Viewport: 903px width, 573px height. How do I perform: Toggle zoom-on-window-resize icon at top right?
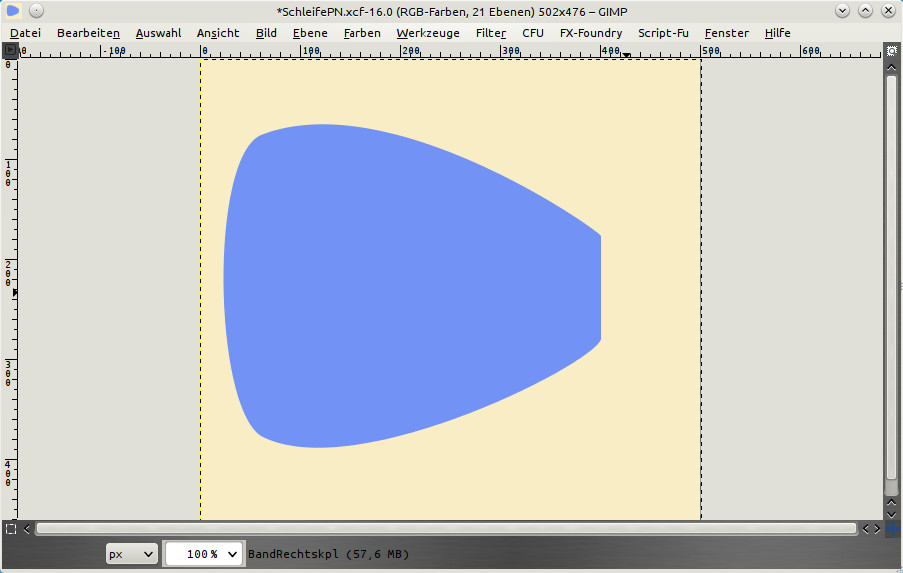point(891,50)
